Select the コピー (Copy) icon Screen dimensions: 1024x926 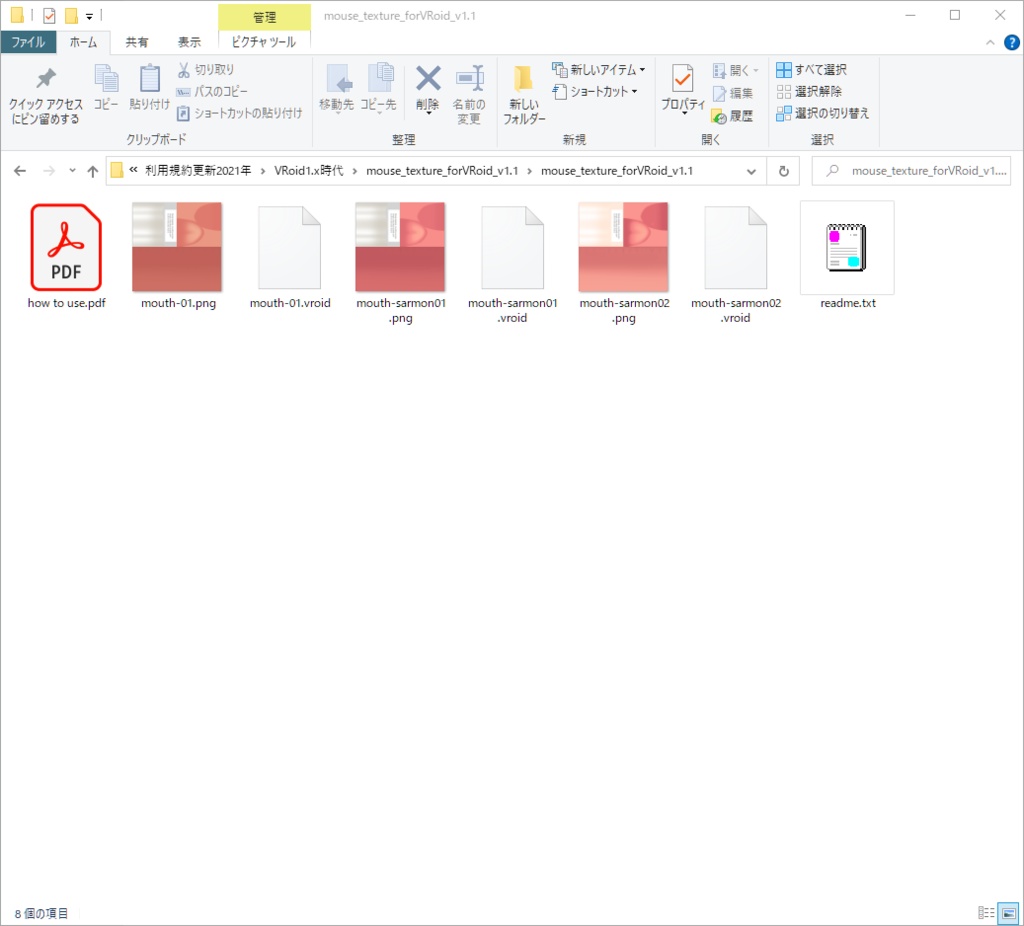click(104, 85)
